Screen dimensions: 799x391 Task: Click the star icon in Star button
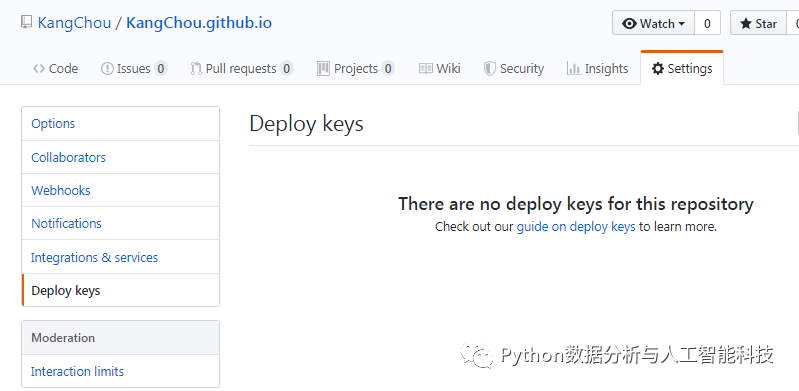click(746, 23)
